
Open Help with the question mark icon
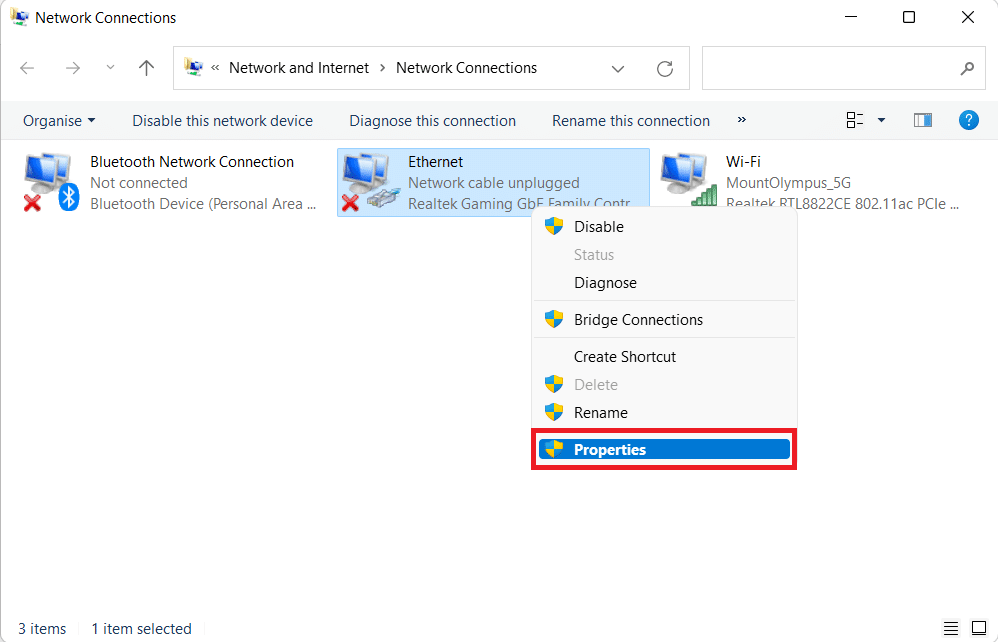pyautogui.click(x=968, y=120)
